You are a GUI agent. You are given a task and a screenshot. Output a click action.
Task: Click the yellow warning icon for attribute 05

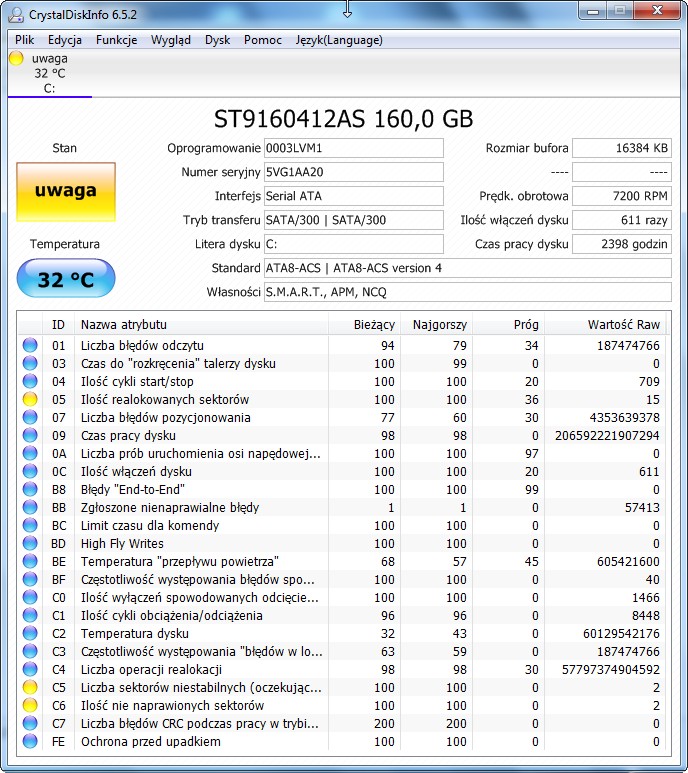click(30, 399)
